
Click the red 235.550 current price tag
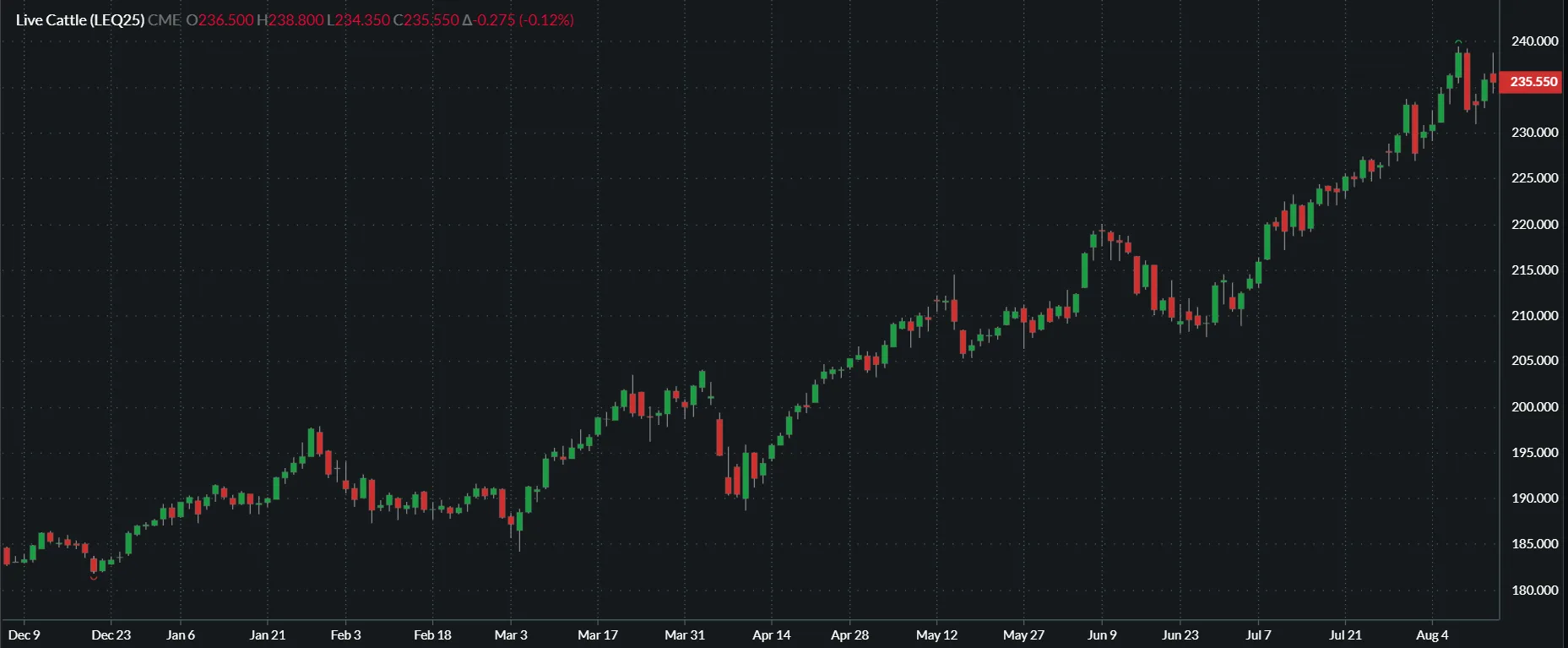coord(1533,82)
